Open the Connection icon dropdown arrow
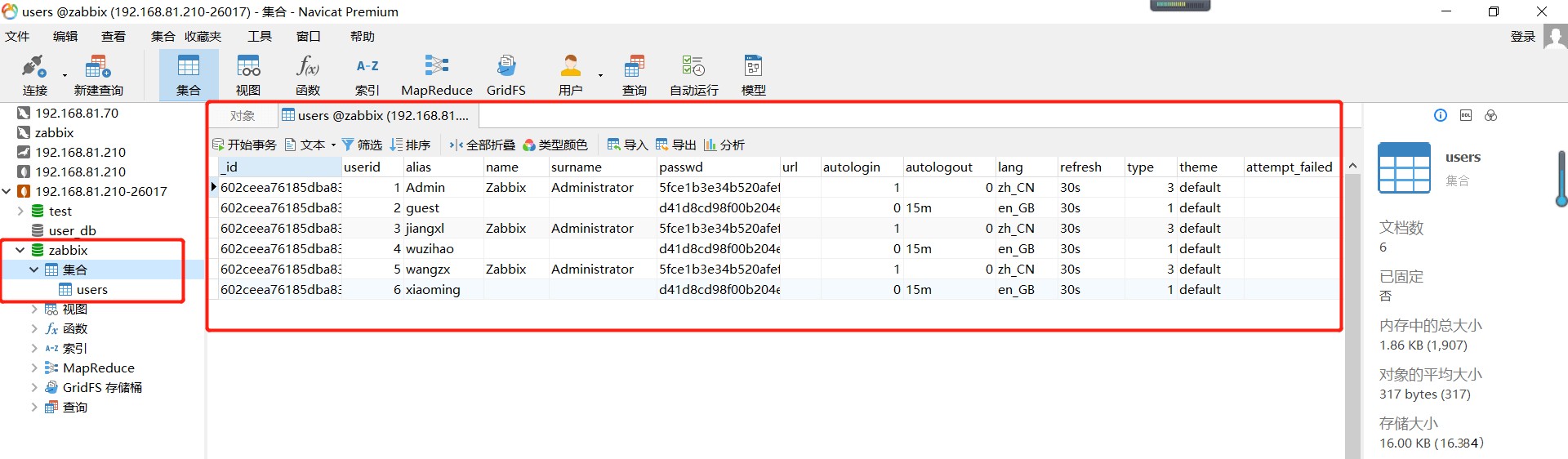 click(x=65, y=76)
